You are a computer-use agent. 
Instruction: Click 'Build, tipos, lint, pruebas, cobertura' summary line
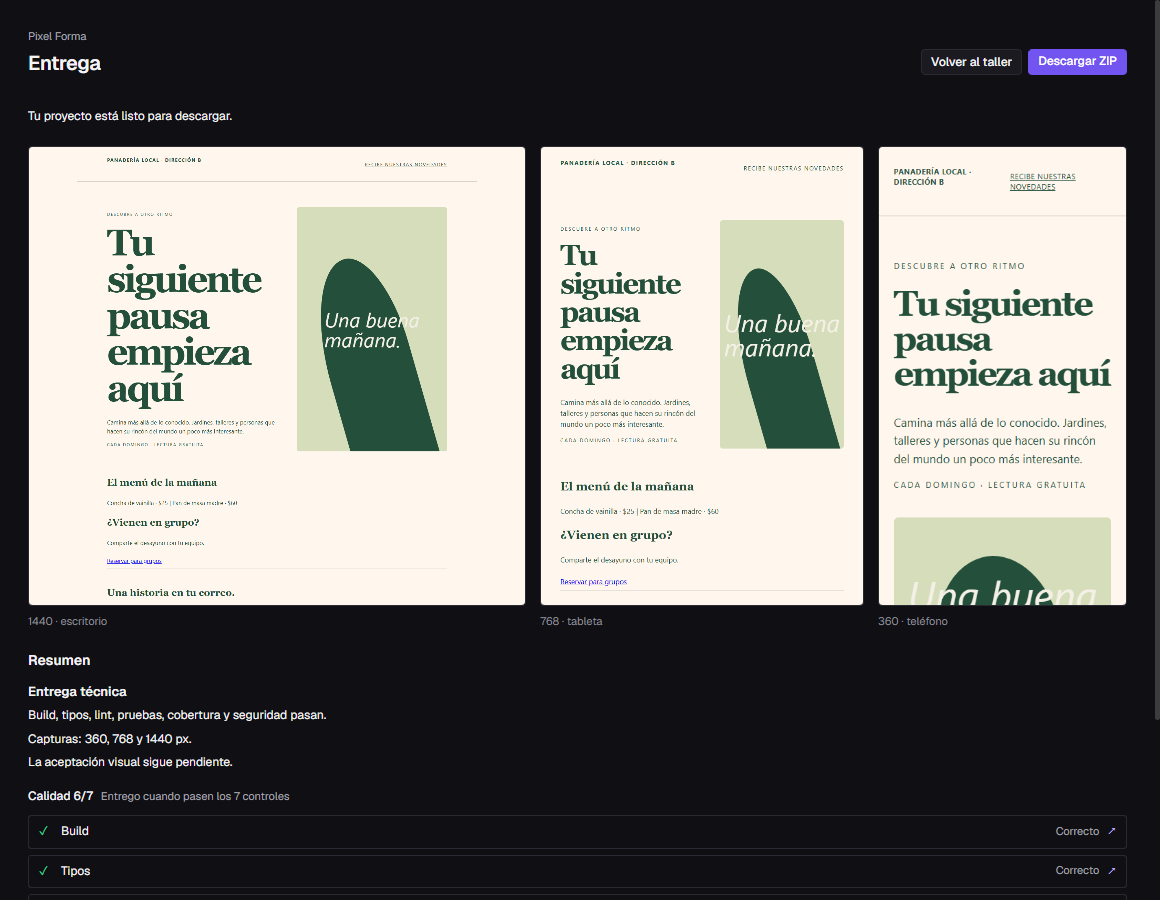(177, 715)
